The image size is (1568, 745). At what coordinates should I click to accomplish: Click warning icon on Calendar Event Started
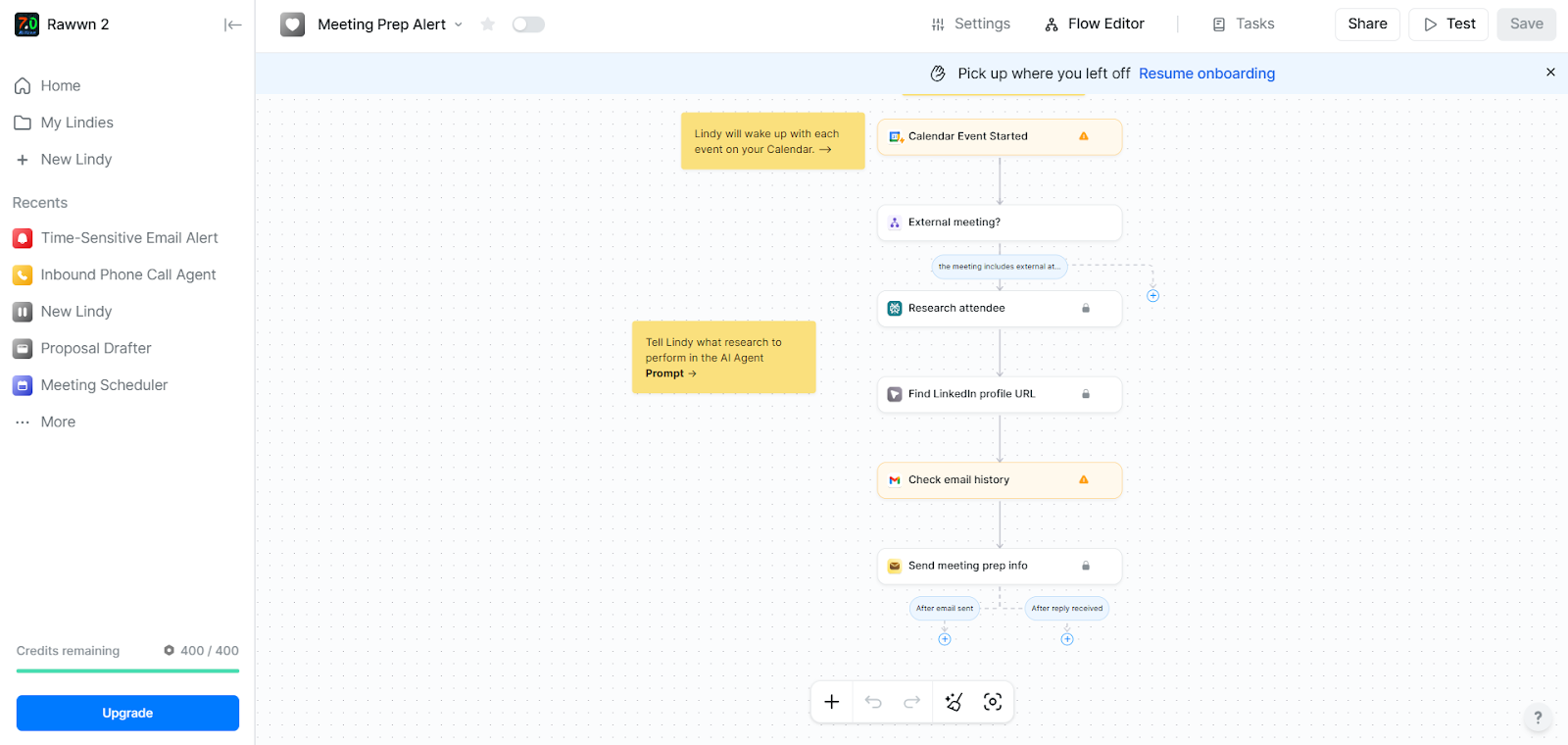tap(1084, 136)
